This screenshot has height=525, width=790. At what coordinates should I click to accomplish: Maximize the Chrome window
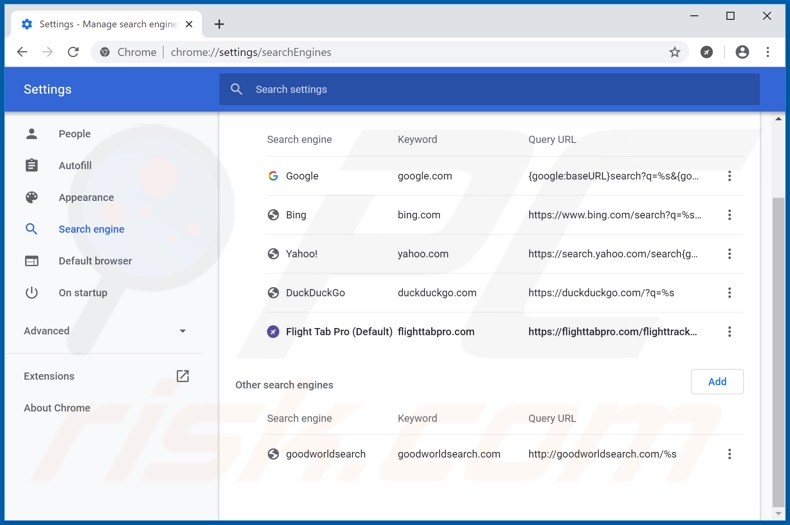pyautogui.click(x=730, y=16)
